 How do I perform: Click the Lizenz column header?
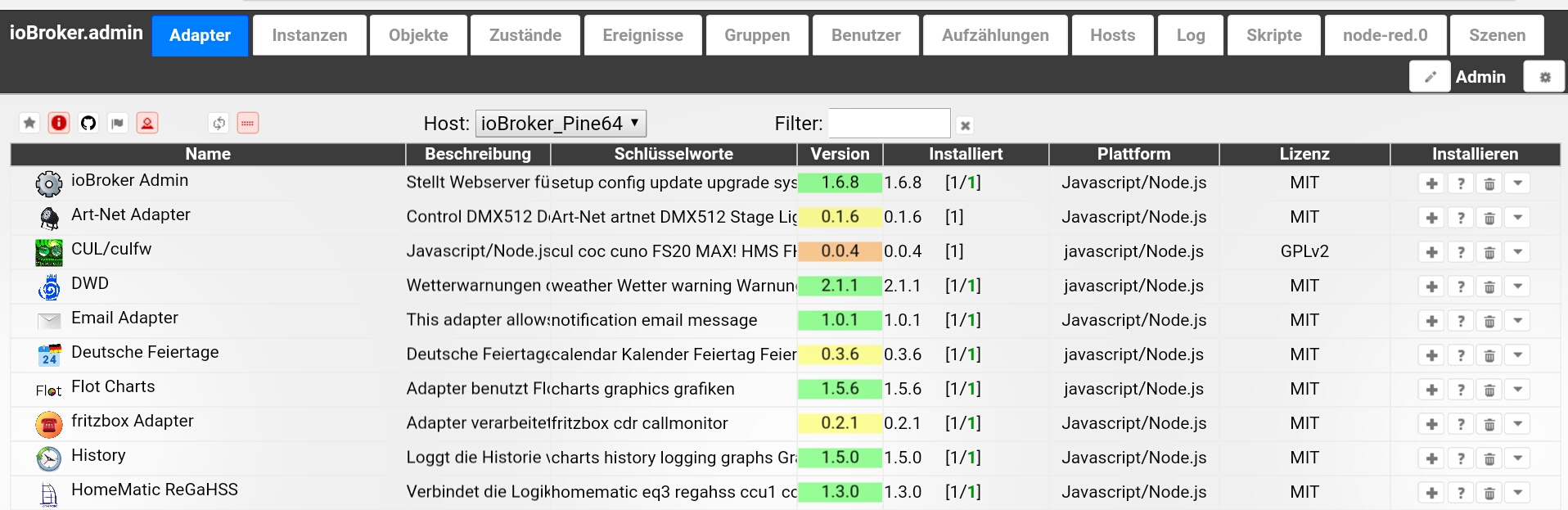point(1304,154)
